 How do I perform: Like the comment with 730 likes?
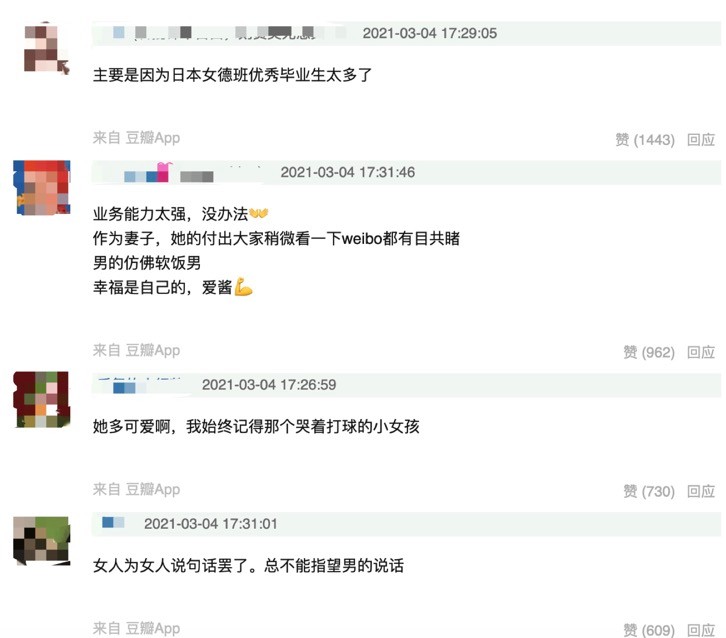coord(649,491)
